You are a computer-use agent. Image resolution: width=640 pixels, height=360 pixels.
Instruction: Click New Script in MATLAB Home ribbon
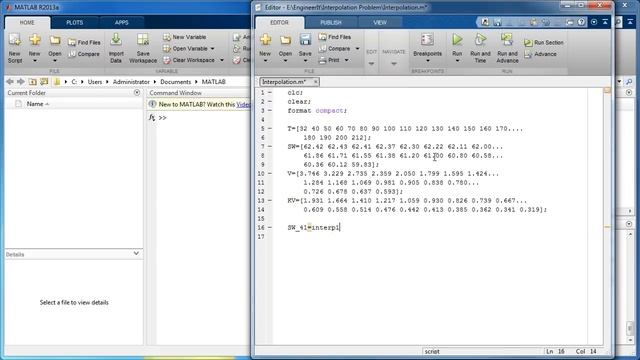click(15, 48)
